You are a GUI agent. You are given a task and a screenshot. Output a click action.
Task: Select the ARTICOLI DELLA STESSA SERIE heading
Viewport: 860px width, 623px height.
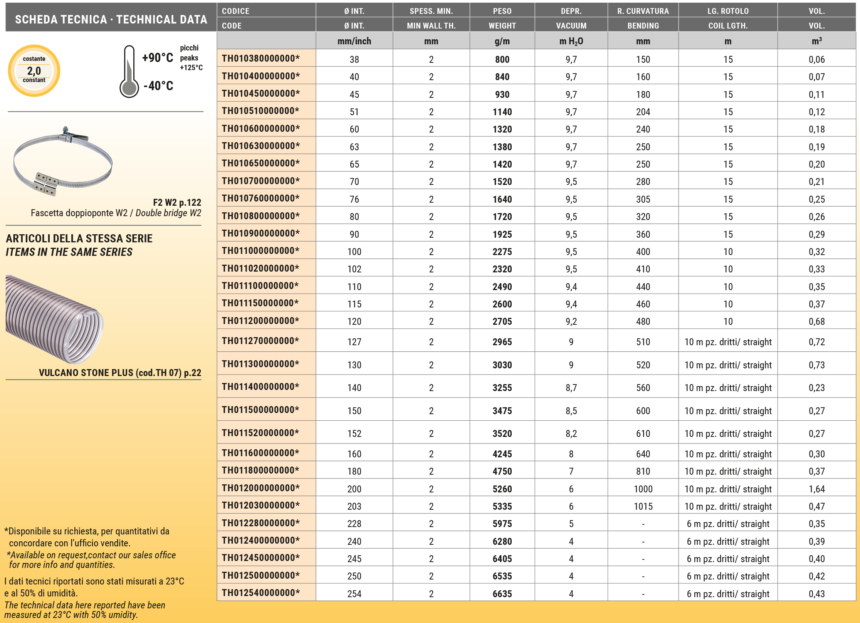[x=79, y=239]
